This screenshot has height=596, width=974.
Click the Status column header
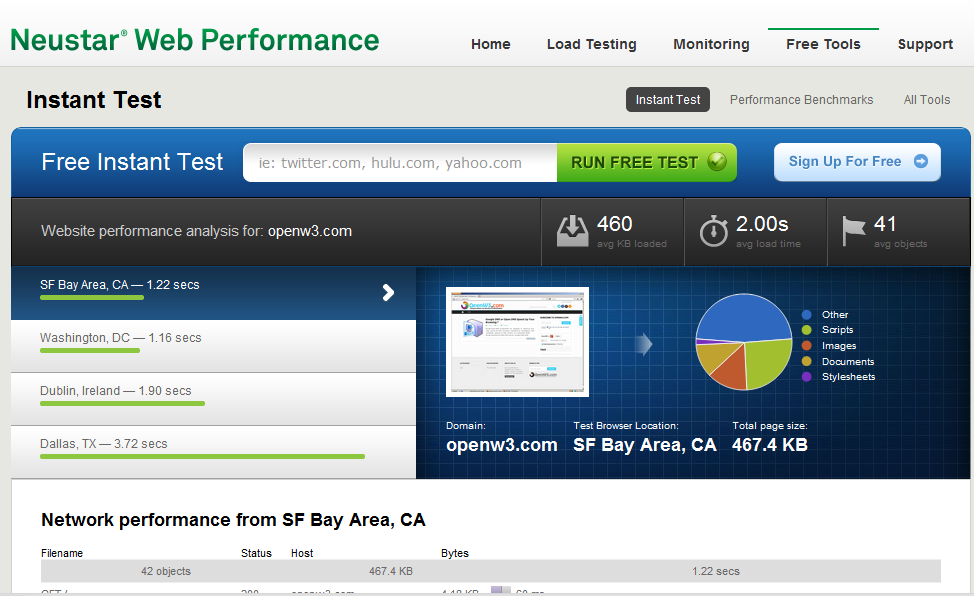point(257,553)
